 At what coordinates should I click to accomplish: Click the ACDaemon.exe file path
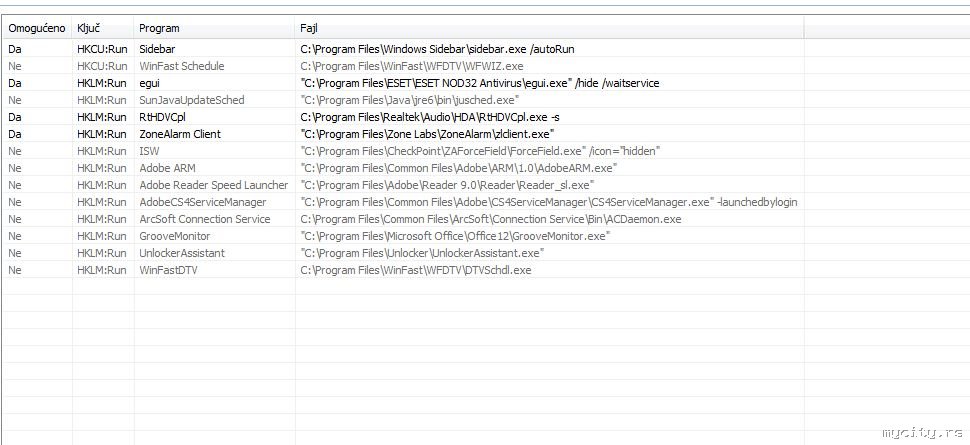pyautogui.click(x=491, y=219)
